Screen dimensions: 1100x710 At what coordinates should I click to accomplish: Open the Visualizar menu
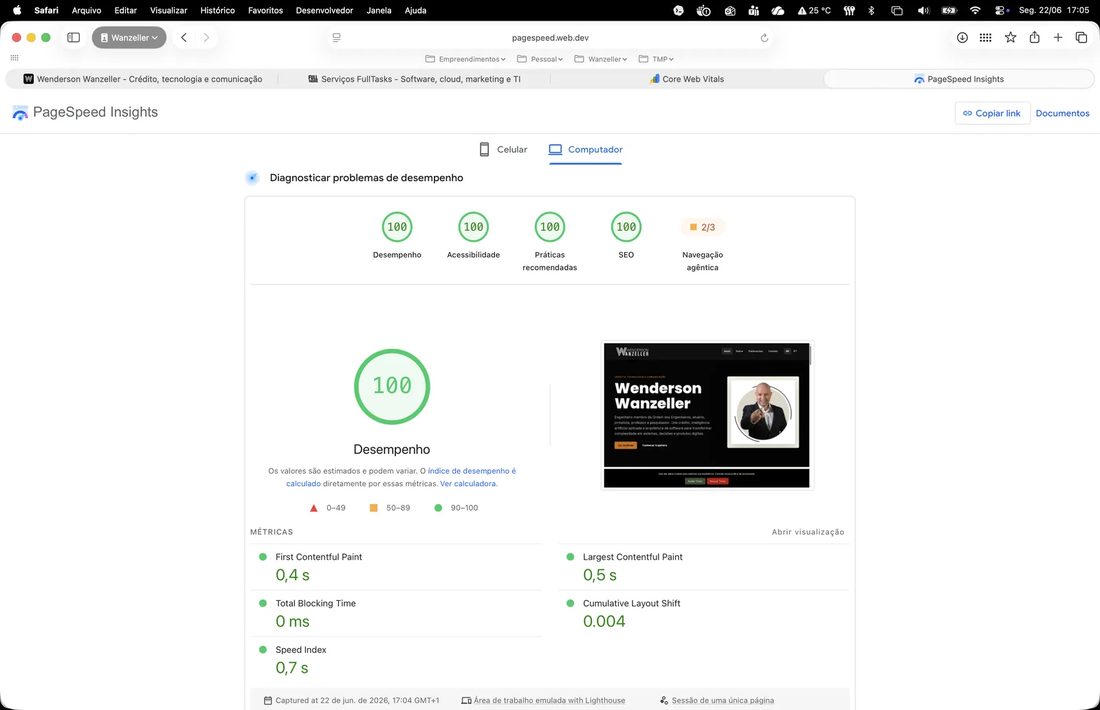click(168, 11)
